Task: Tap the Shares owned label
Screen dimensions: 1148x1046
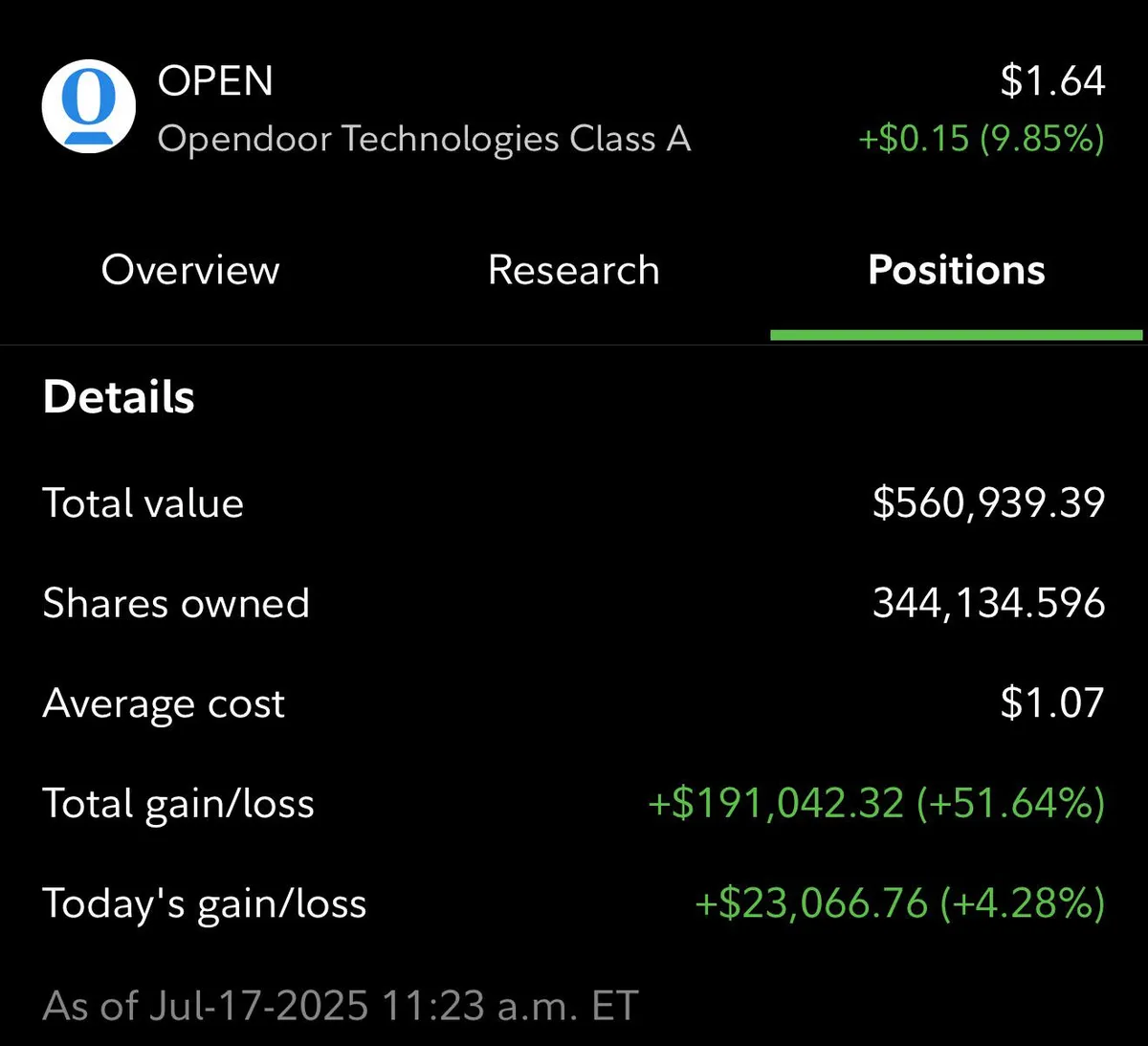Action: (176, 604)
